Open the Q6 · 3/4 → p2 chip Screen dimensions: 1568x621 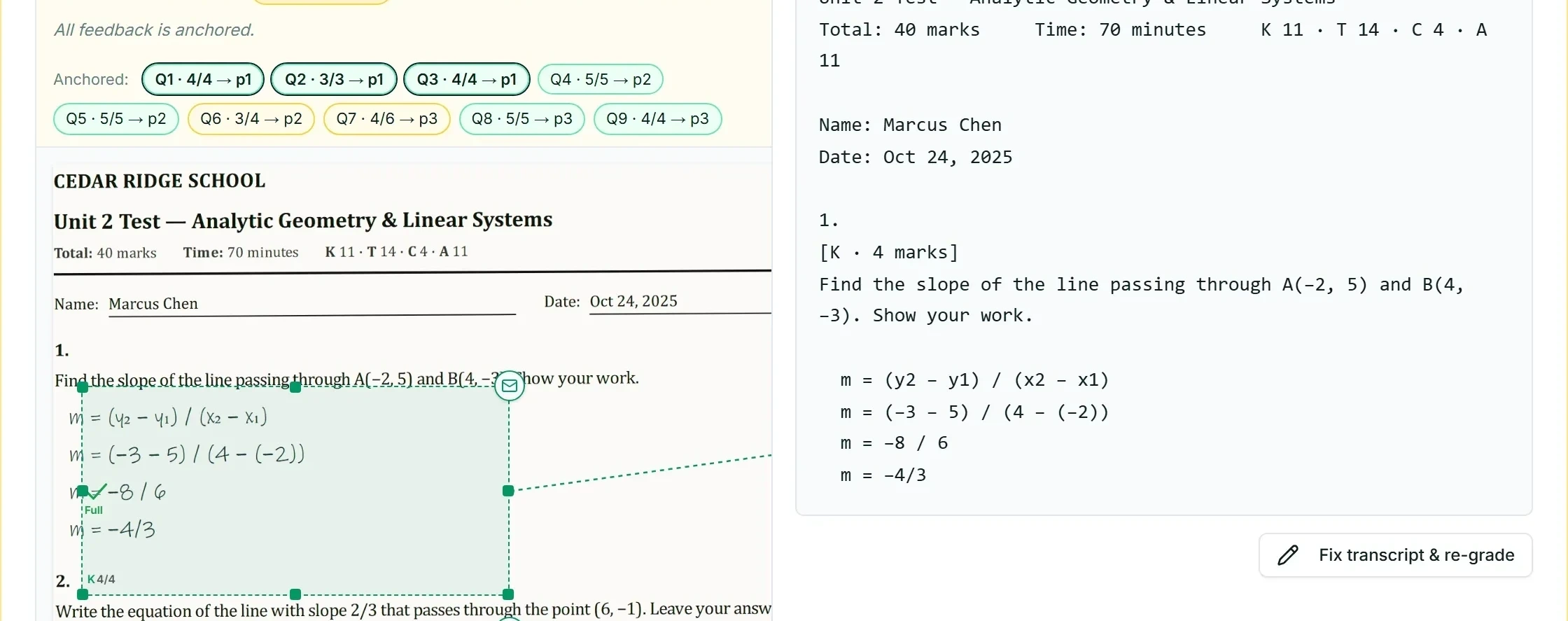click(x=251, y=119)
